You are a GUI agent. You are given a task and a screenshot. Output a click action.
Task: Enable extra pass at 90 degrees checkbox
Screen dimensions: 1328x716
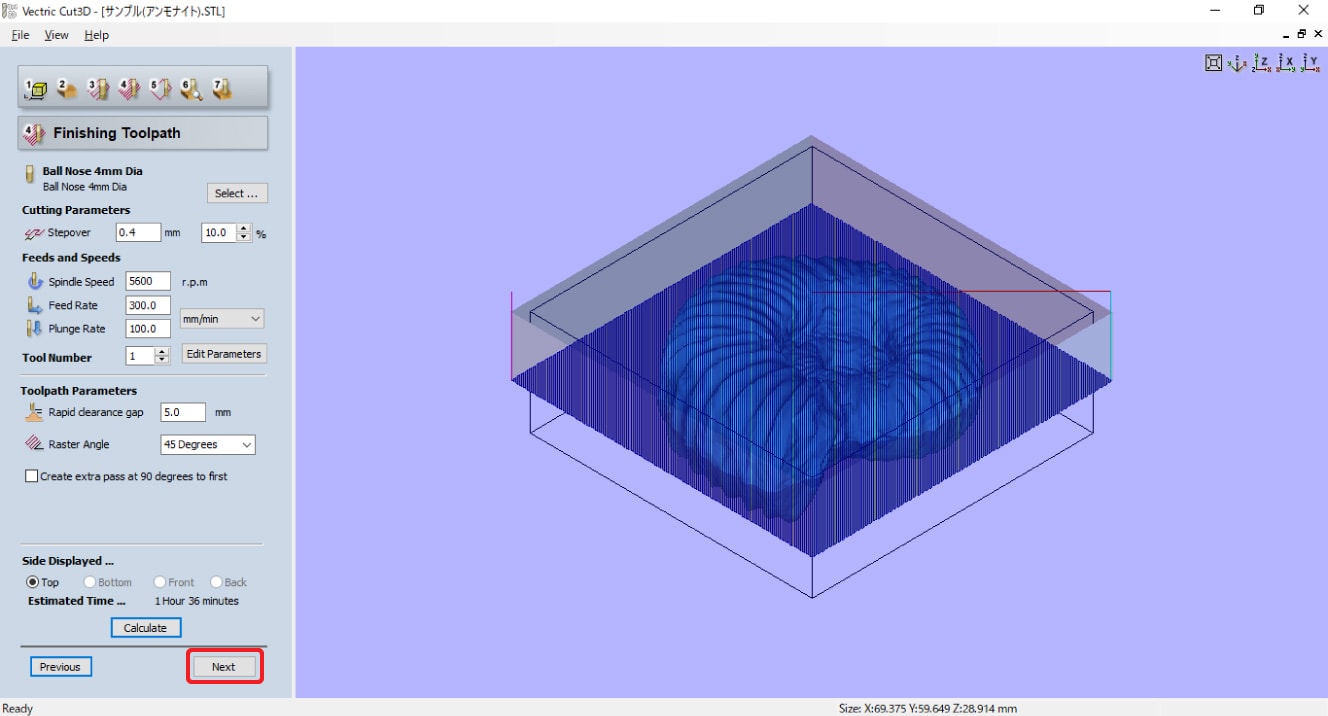(32, 477)
